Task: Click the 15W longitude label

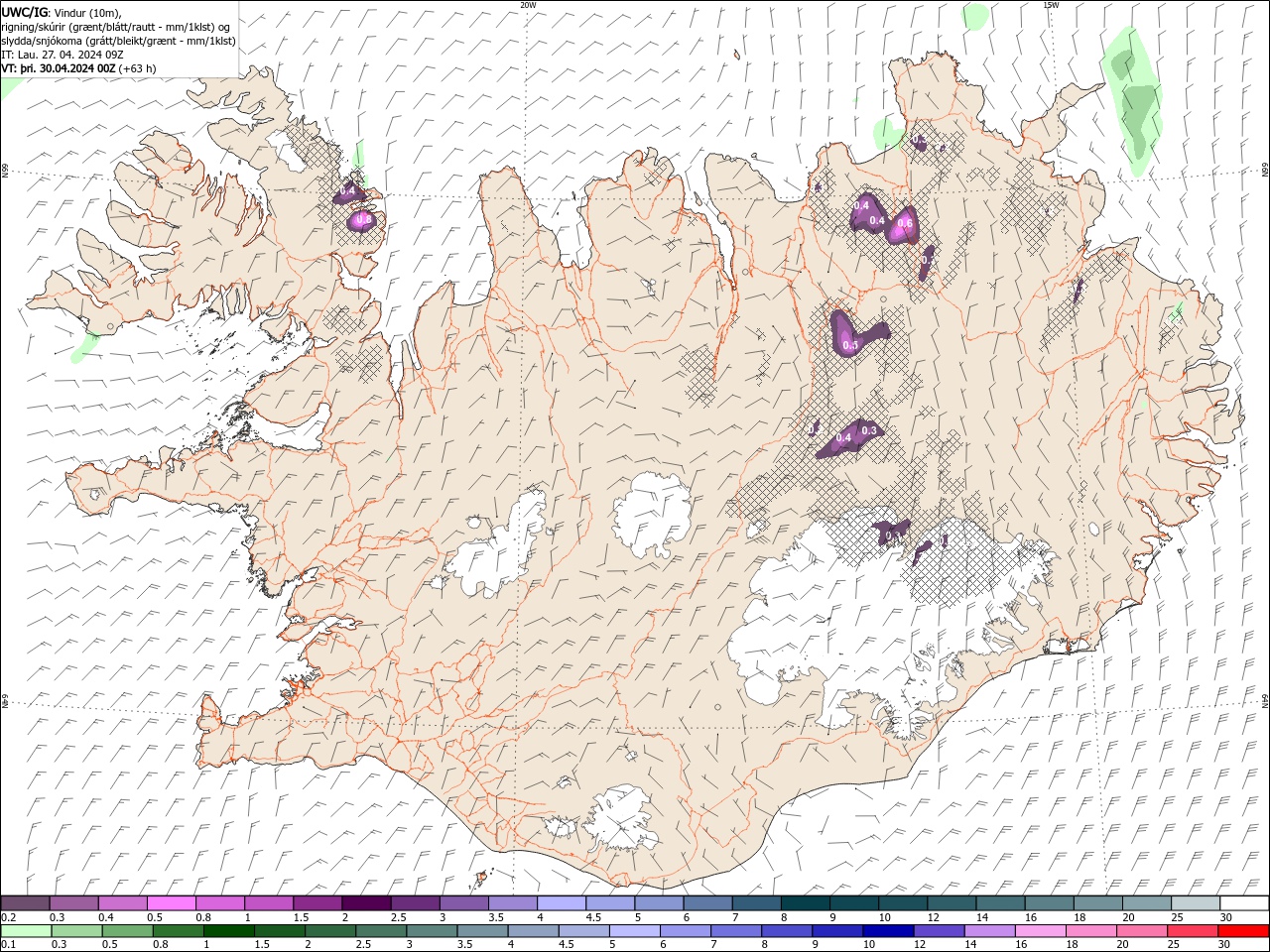Action: [1051, 5]
